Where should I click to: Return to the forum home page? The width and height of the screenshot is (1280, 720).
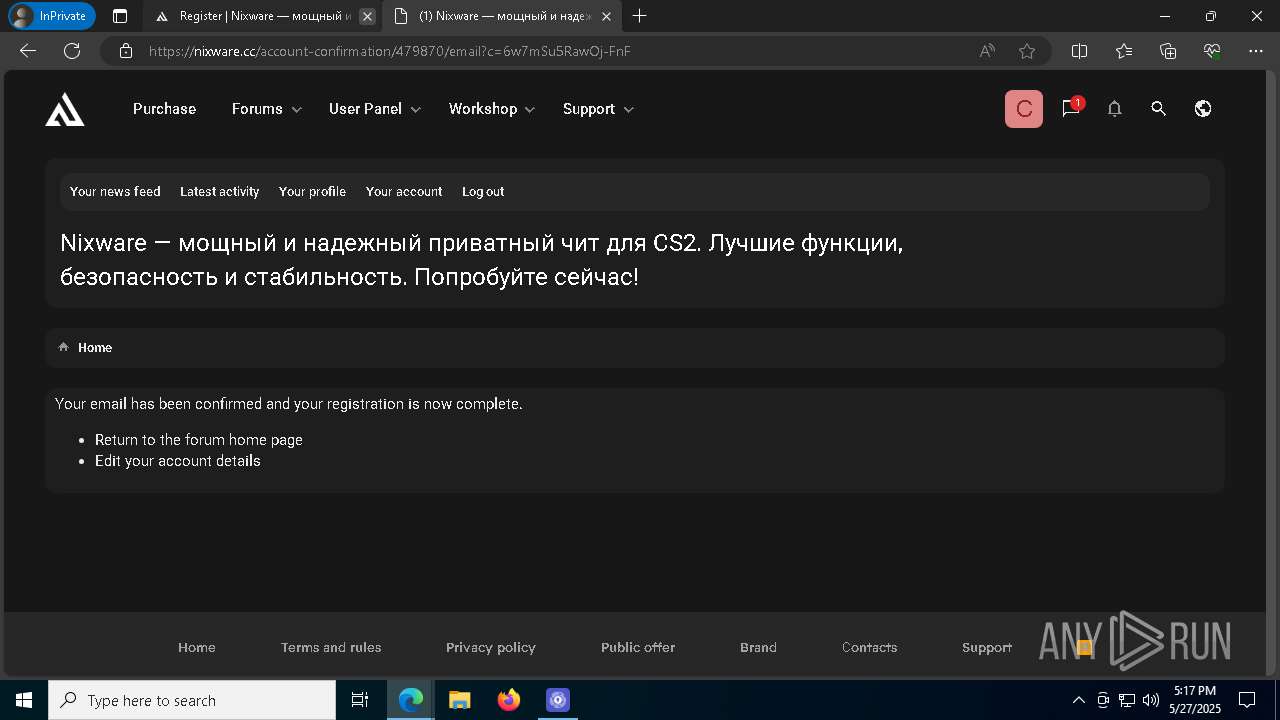[199, 440]
